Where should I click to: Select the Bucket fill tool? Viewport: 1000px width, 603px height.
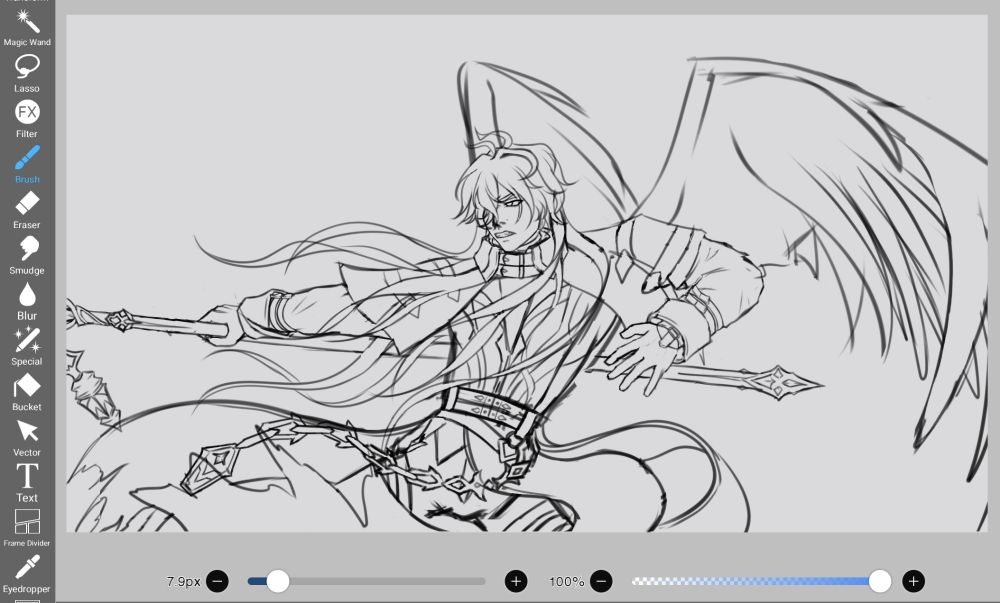click(27, 392)
